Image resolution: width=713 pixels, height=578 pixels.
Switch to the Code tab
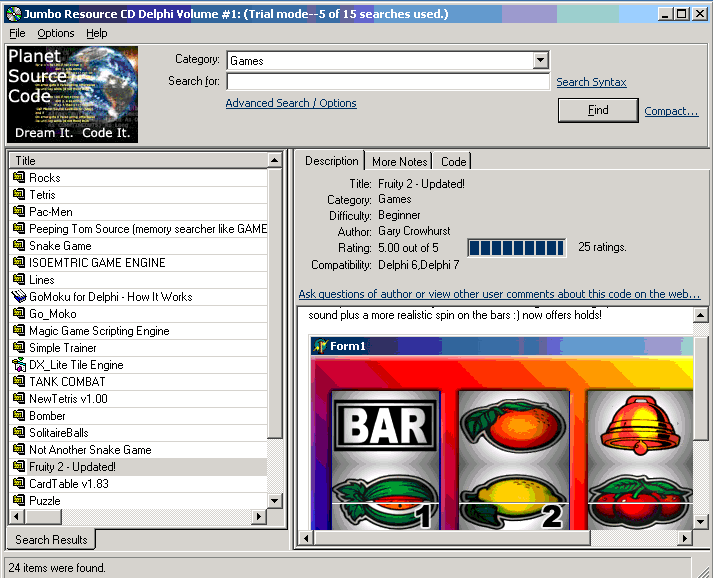[453, 161]
